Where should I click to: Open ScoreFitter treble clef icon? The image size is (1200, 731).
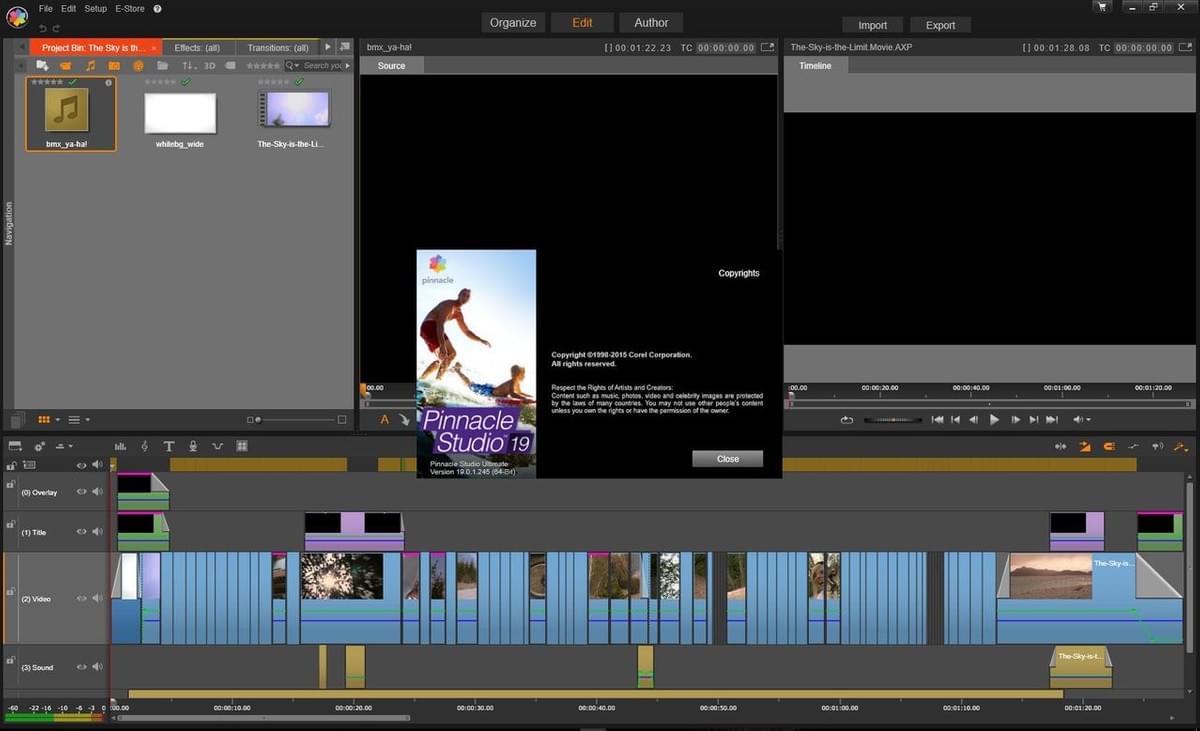coord(145,446)
